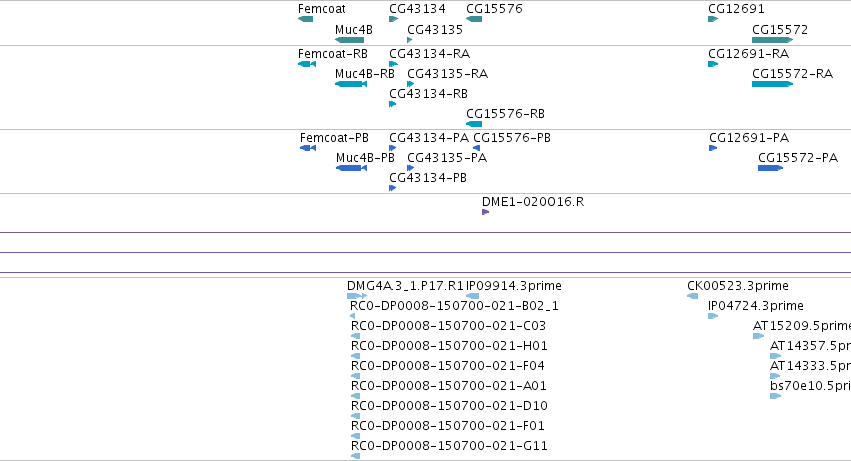Select the CG15576-RB transcript label
Viewport: 851px width, 461px height.
[505, 113]
